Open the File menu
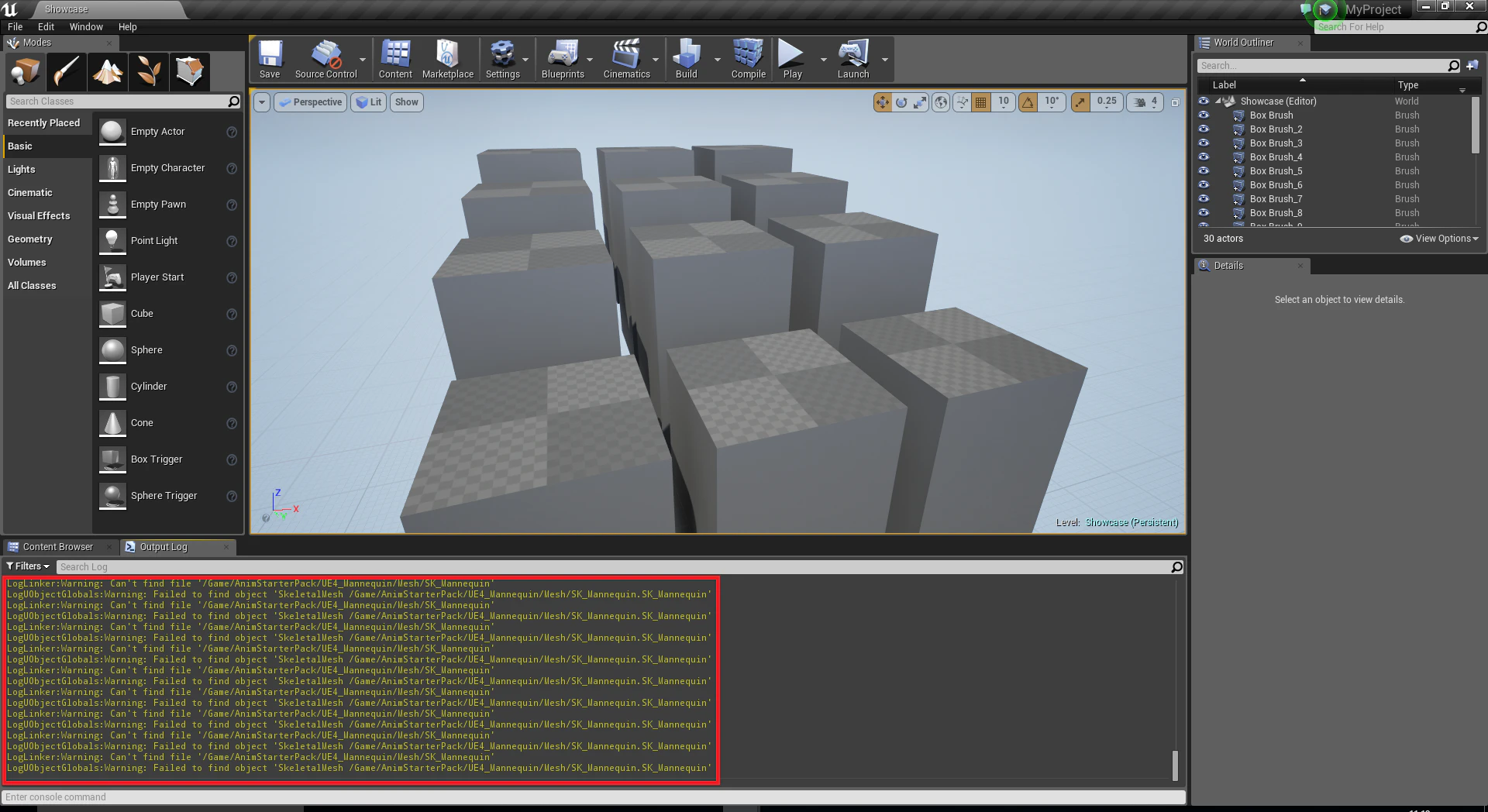Viewport: 1488px width, 812px height. pyautogui.click(x=15, y=26)
